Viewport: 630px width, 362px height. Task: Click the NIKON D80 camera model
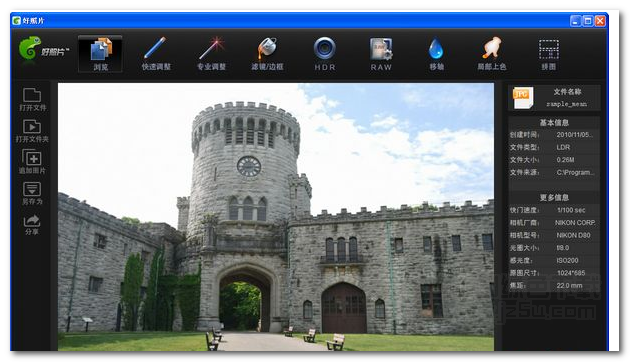(x=573, y=235)
